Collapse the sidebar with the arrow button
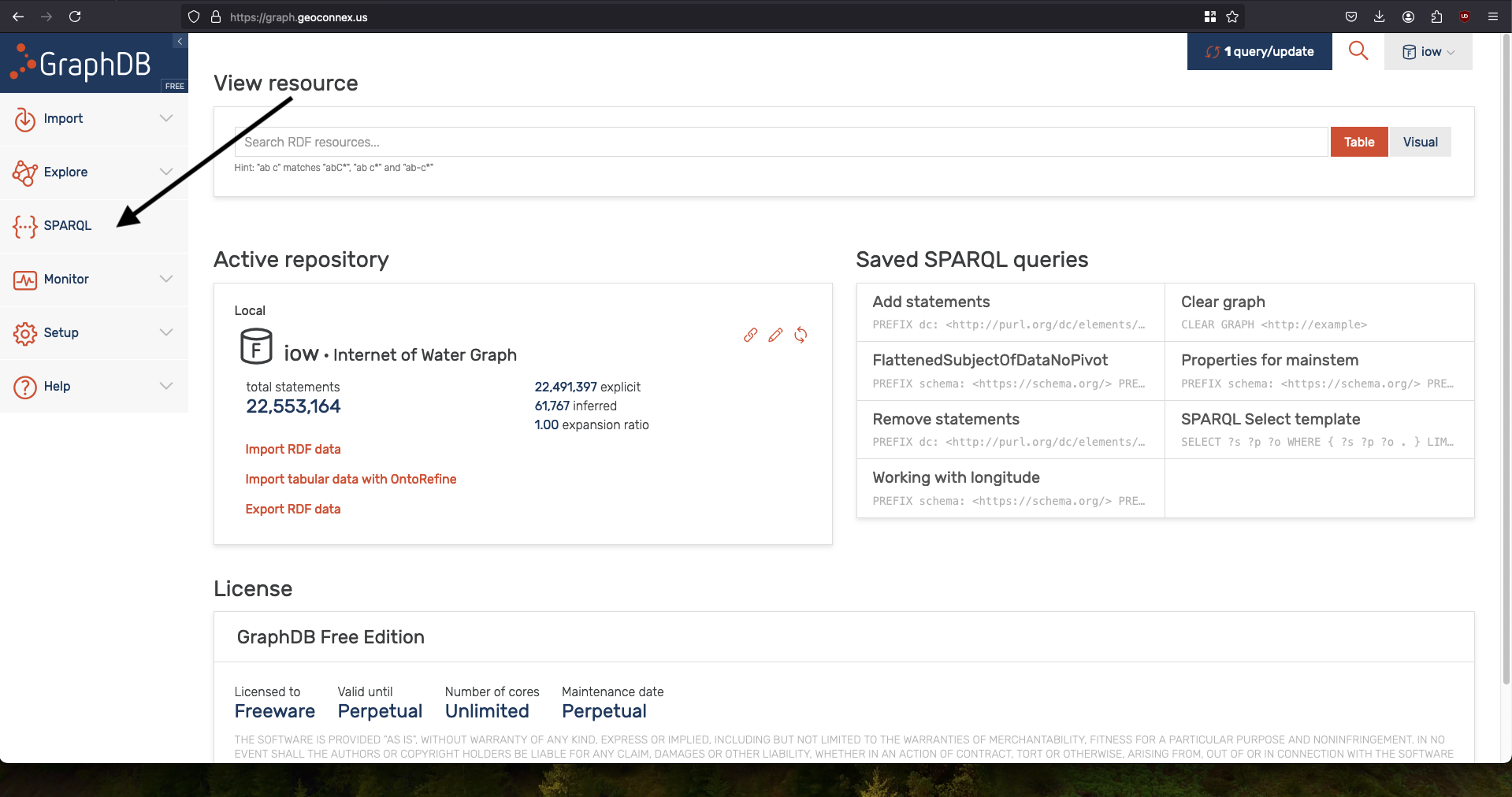The image size is (1512, 797). (180, 41)
